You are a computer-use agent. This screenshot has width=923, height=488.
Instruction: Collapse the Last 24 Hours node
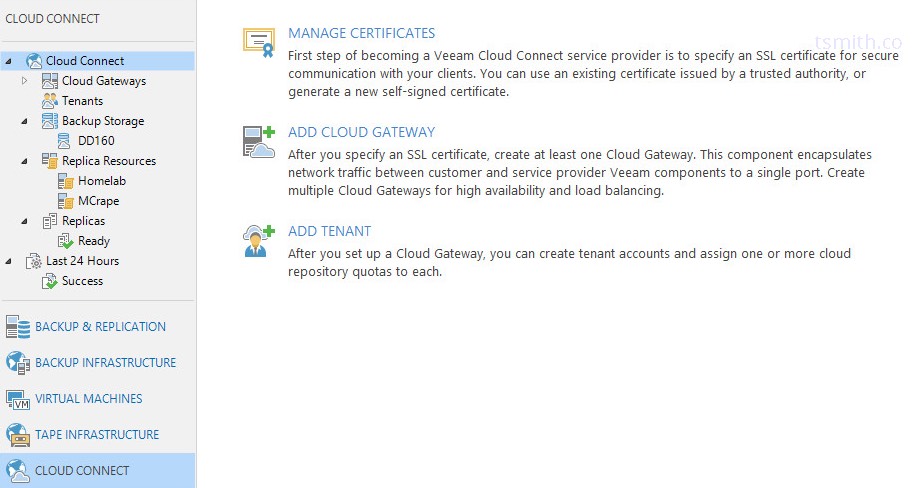[x=9, y=261]
